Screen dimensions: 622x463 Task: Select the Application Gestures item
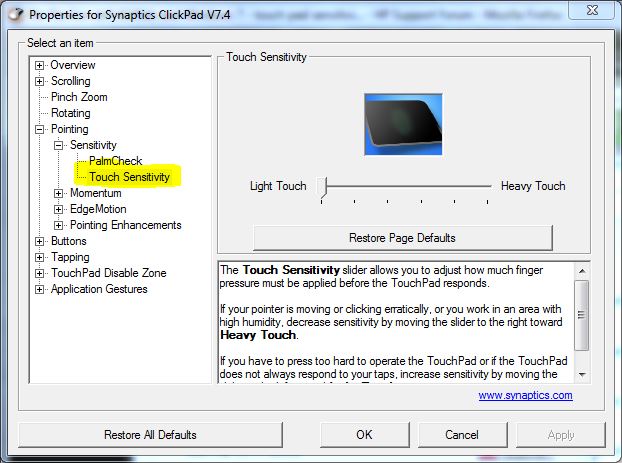click(x=99, y=289)
